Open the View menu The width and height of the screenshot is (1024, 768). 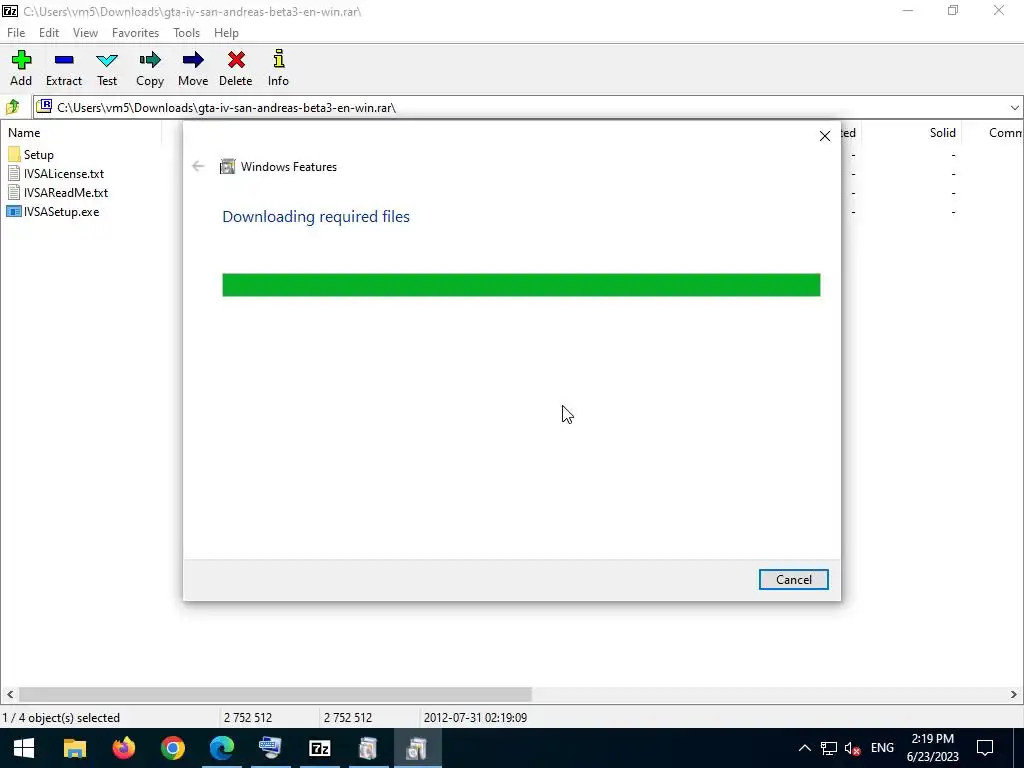(86, 33)
